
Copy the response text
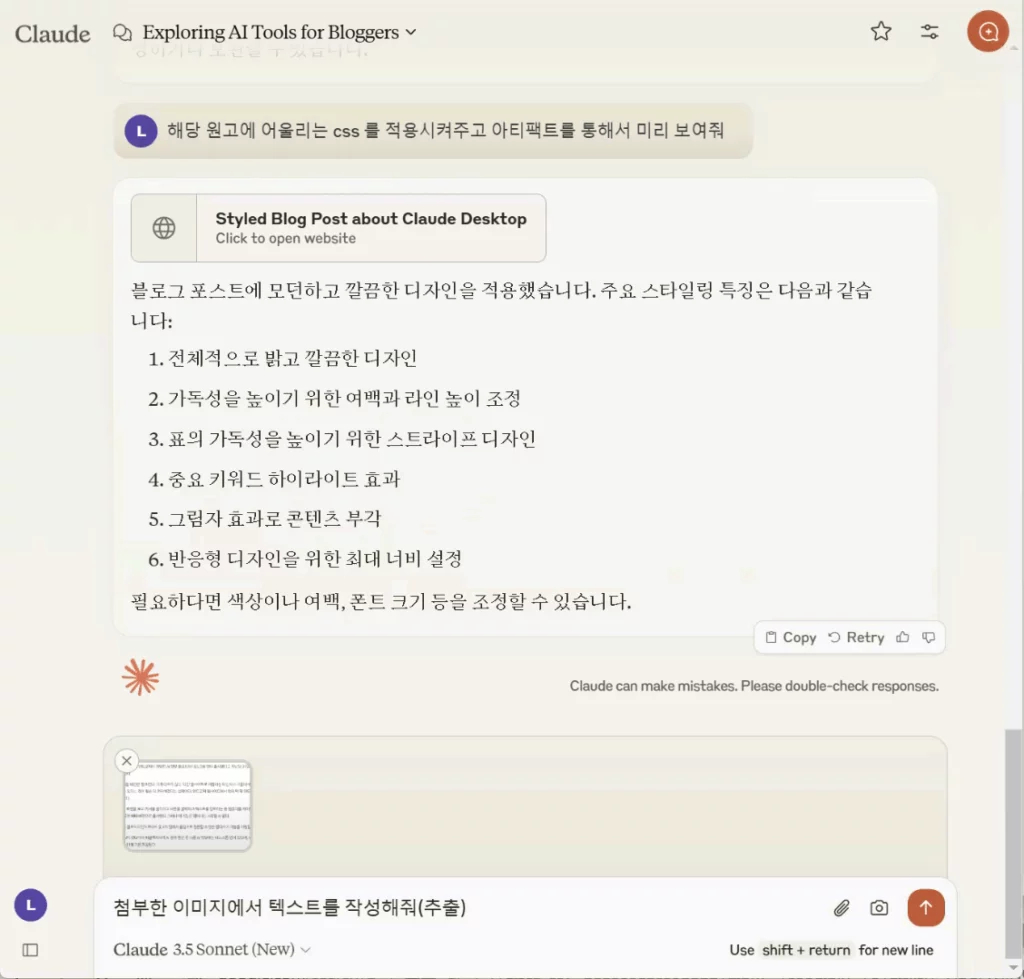(791, 637)
